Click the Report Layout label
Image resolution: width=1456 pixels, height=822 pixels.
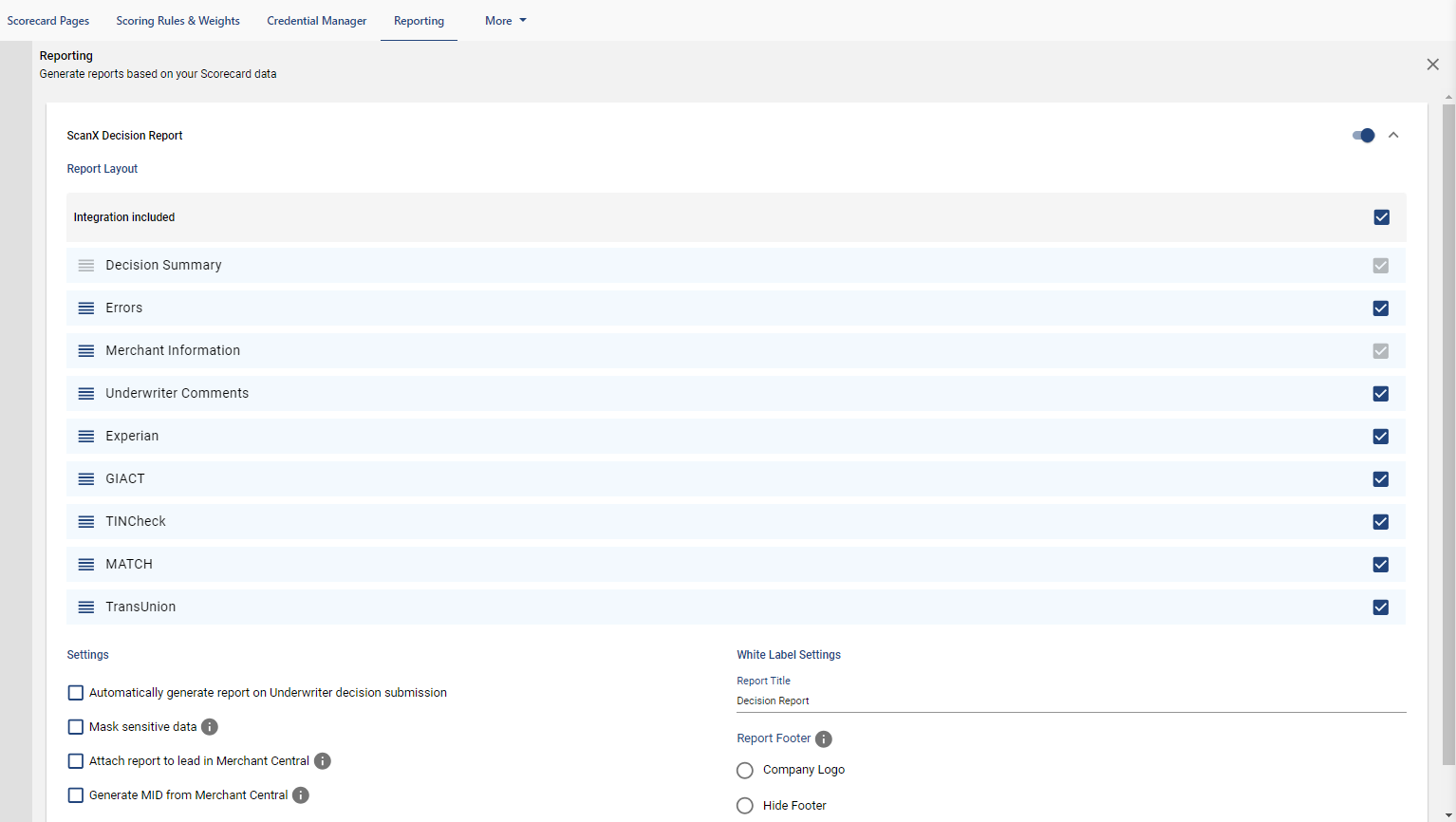click(x=103, y=169)
